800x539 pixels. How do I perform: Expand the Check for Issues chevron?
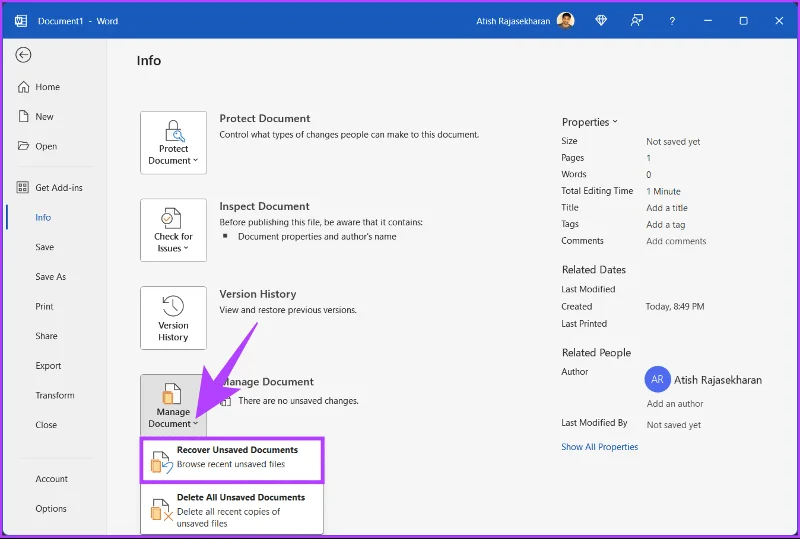186,248
